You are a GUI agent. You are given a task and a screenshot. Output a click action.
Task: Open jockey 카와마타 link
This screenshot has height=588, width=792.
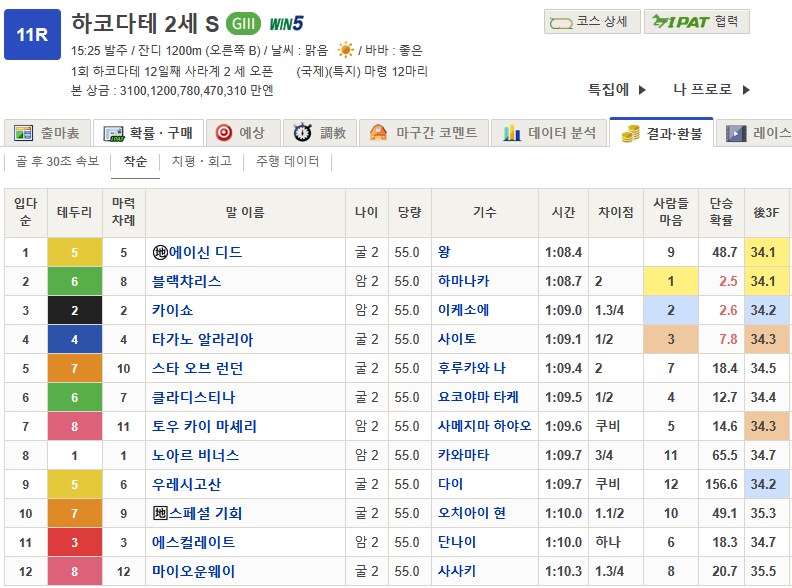coord(464,456)
